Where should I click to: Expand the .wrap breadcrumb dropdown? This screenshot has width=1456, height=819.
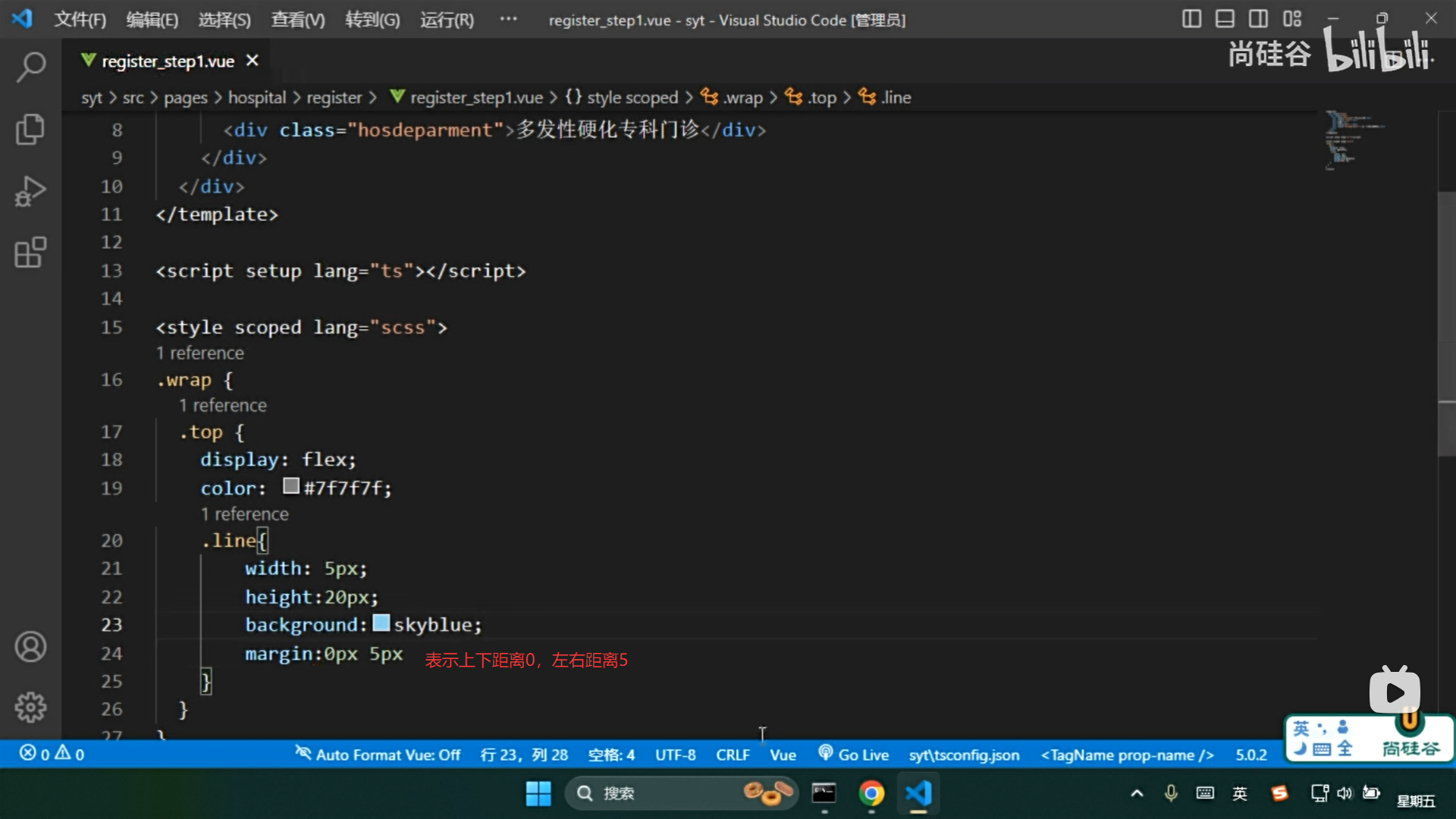(x=733, y=97)
